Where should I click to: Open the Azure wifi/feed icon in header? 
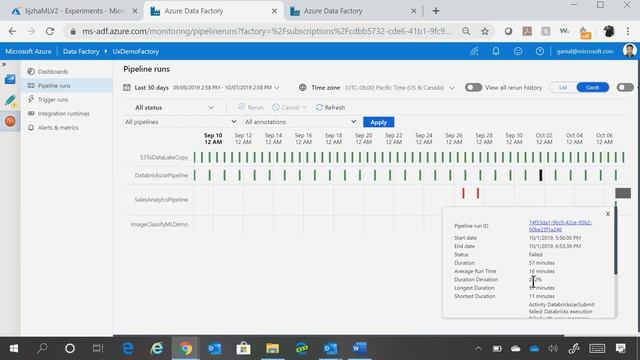474,51
